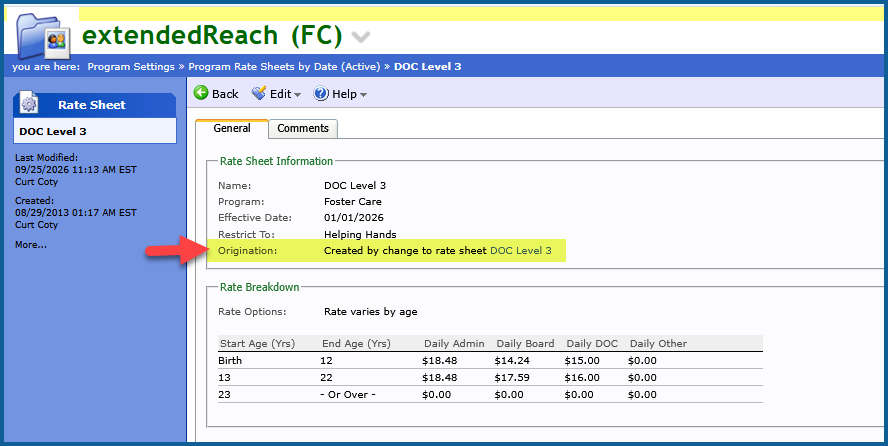Click the Daily Admin column header
Image resolution: width=888 pixels, height=446 pixels.
pos(454,344)
